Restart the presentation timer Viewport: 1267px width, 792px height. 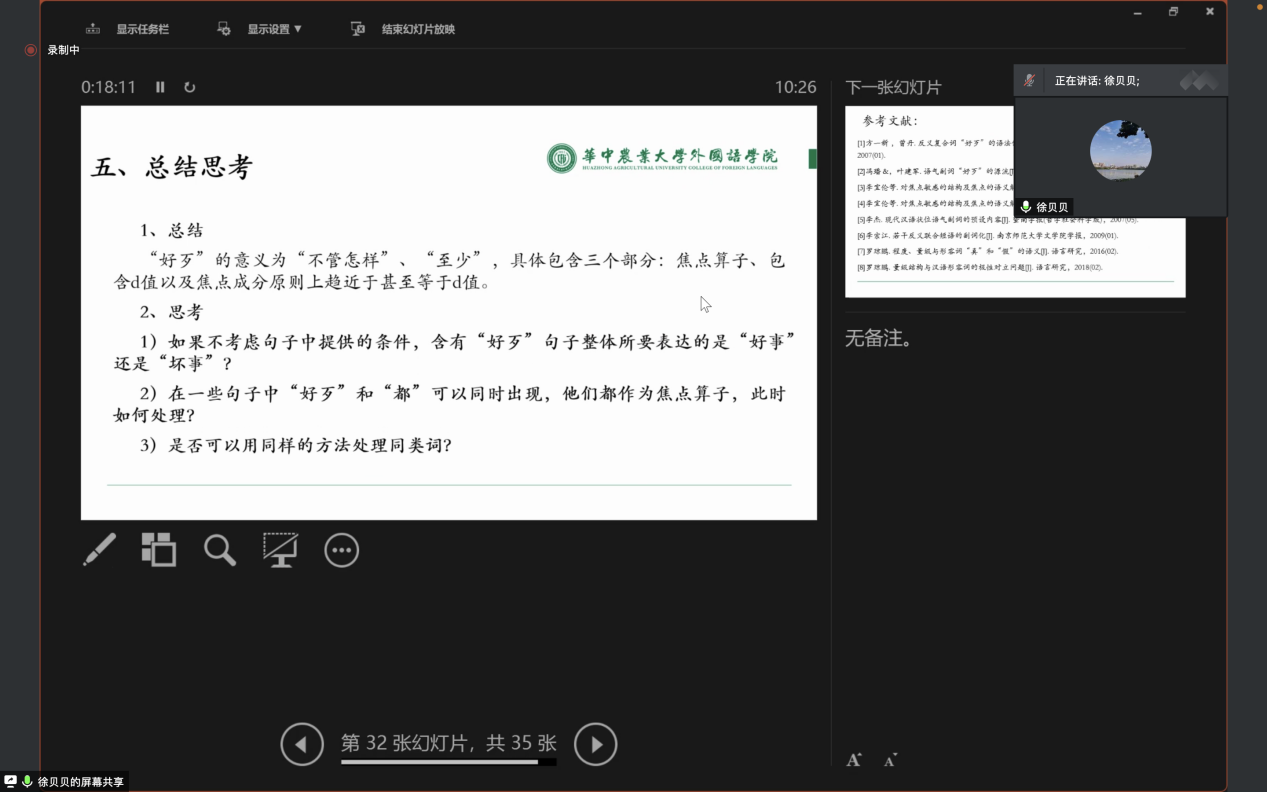pyautogui.click(x=189, y=87)
